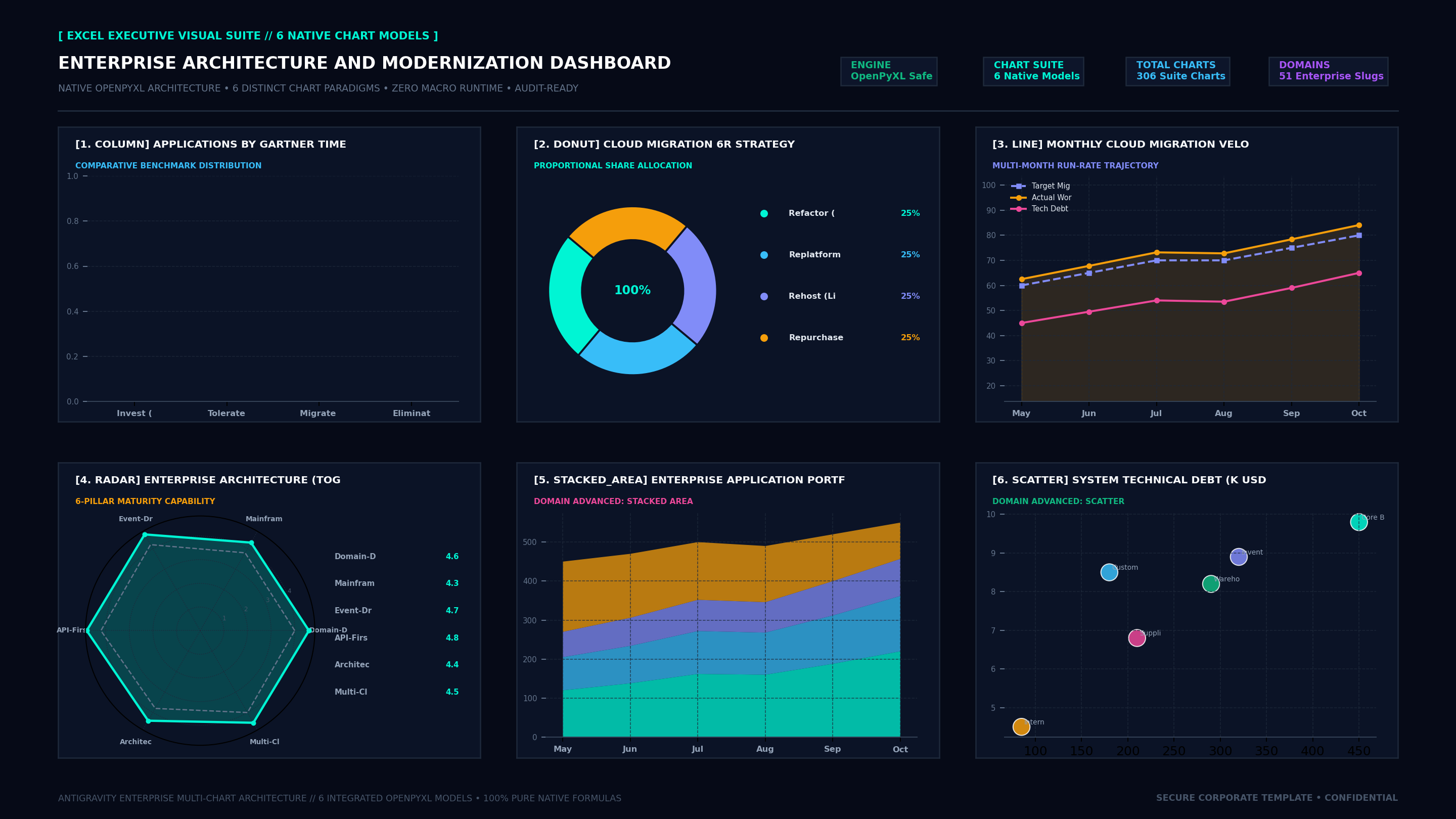Viewport: 1456px width, 819px height.
Task: Click the Domain-D 4.6 score row
Action: click(x=396, y=557)
